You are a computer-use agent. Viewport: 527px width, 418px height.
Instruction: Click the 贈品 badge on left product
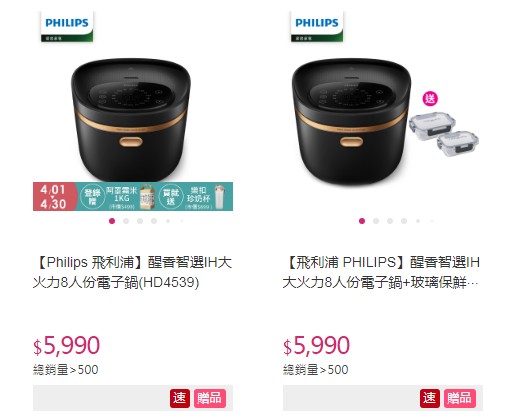210,398
